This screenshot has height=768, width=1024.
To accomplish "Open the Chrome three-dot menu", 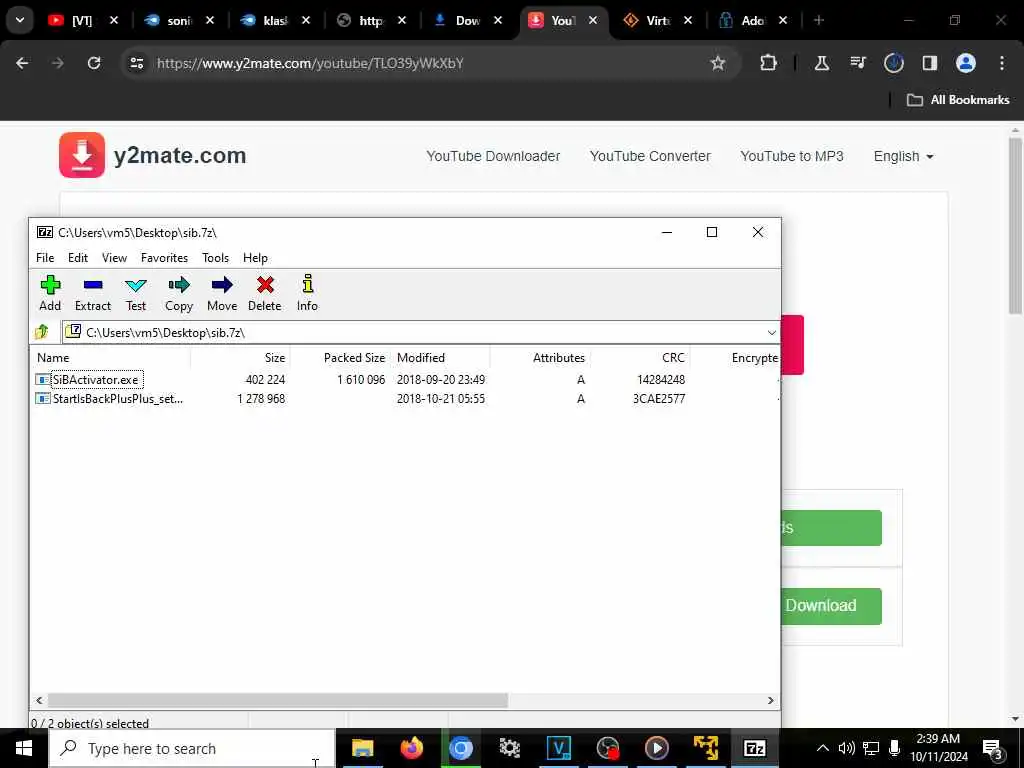I will point(1002,63).
